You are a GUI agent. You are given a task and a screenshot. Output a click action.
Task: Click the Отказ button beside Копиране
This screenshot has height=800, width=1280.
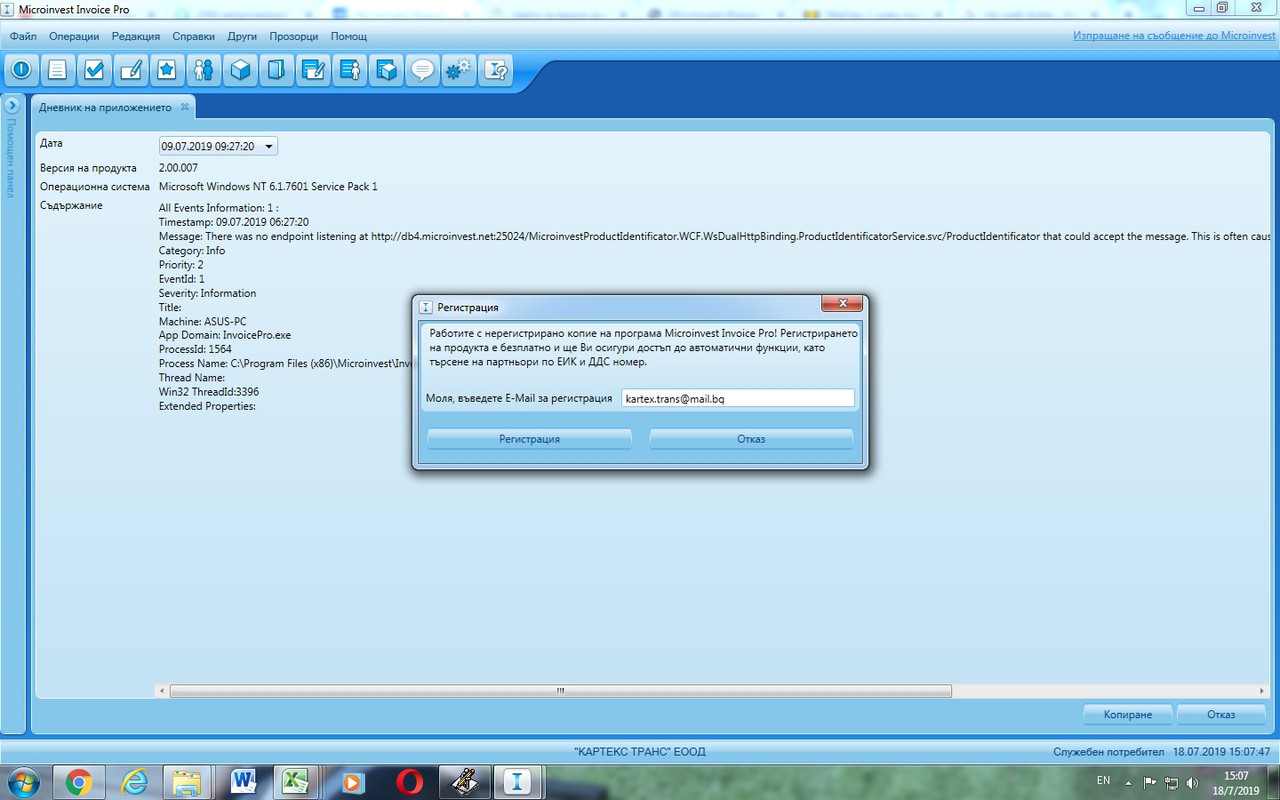(x=1221, y=714)
